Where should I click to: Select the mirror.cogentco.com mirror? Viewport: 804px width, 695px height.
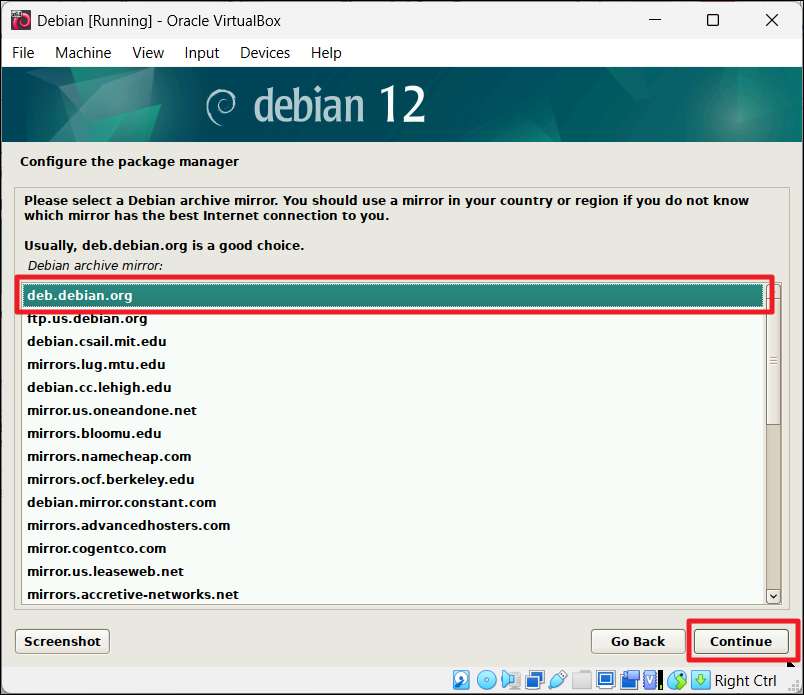tap(393, 549)
